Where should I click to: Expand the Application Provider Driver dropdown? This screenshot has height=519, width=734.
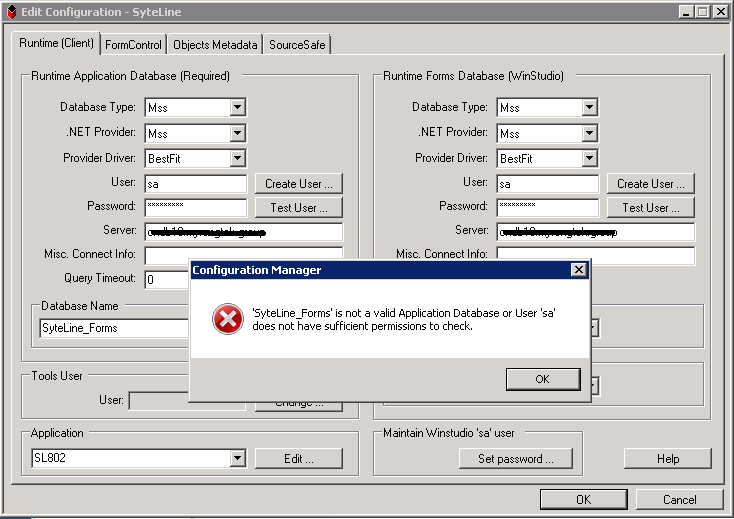(x=238, y=158)
